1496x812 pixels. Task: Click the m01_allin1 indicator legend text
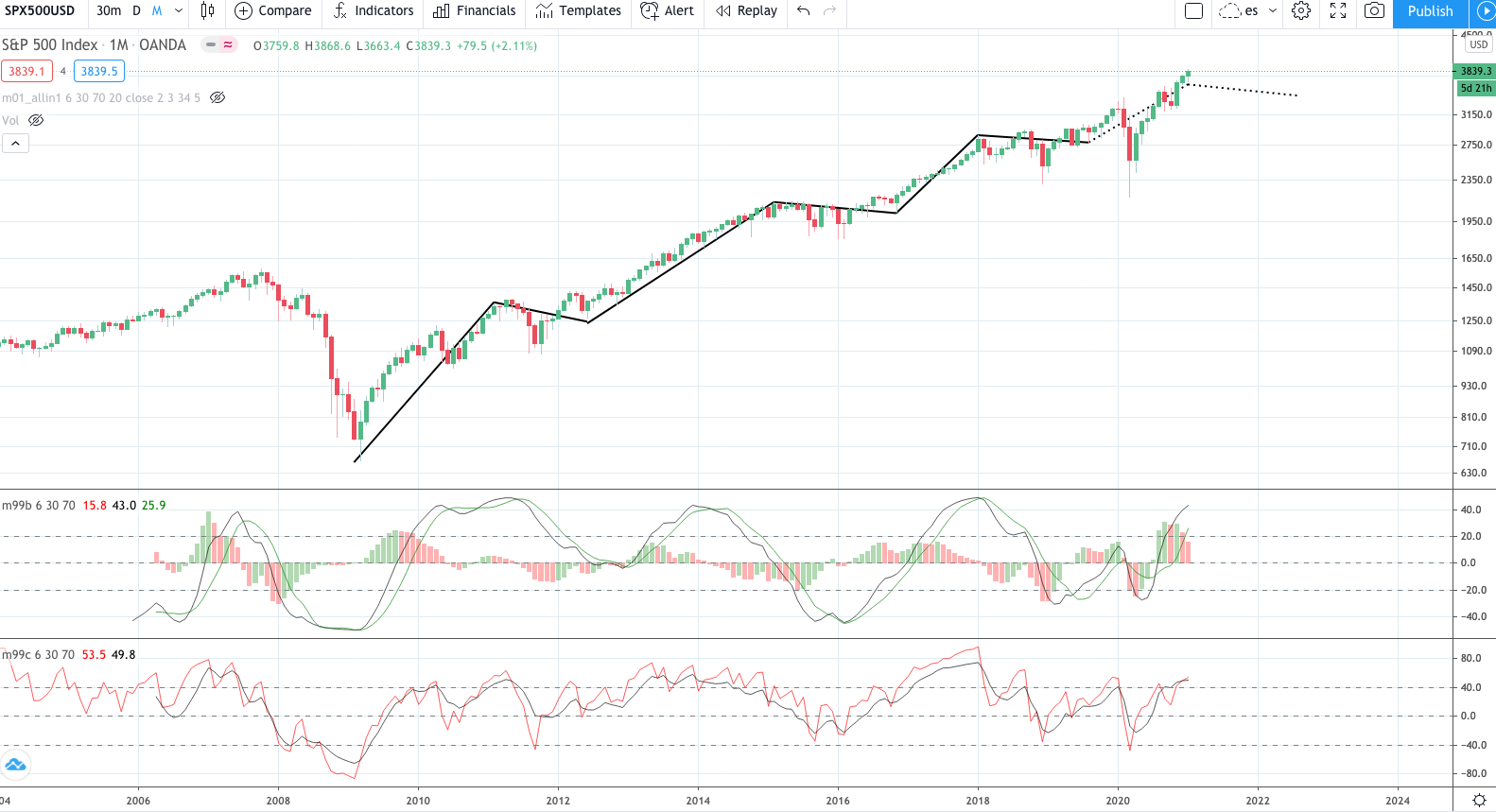pyautogui.click(x=101, y=97)
